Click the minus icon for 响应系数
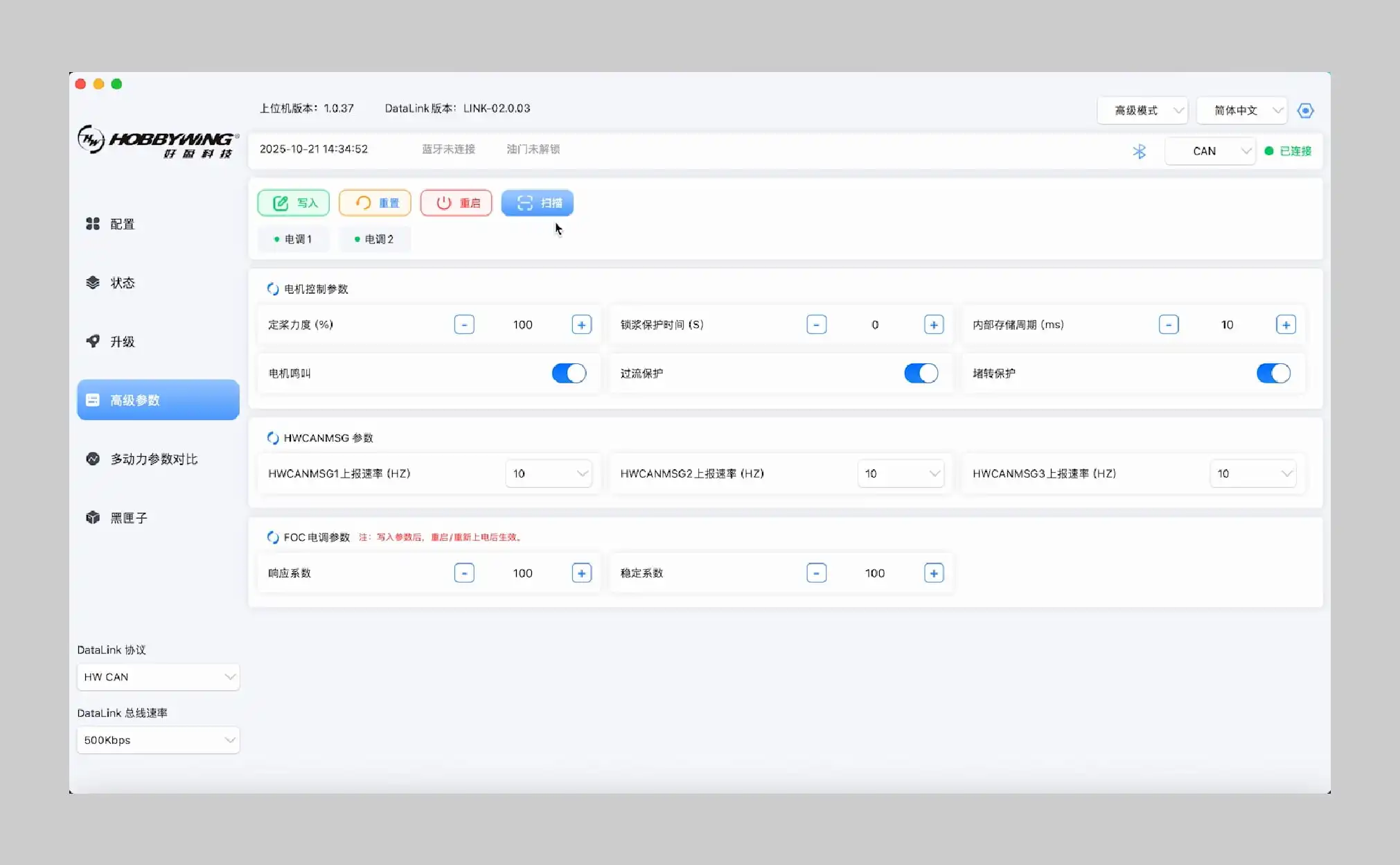Screen dimensions: 1400x865 464,573
